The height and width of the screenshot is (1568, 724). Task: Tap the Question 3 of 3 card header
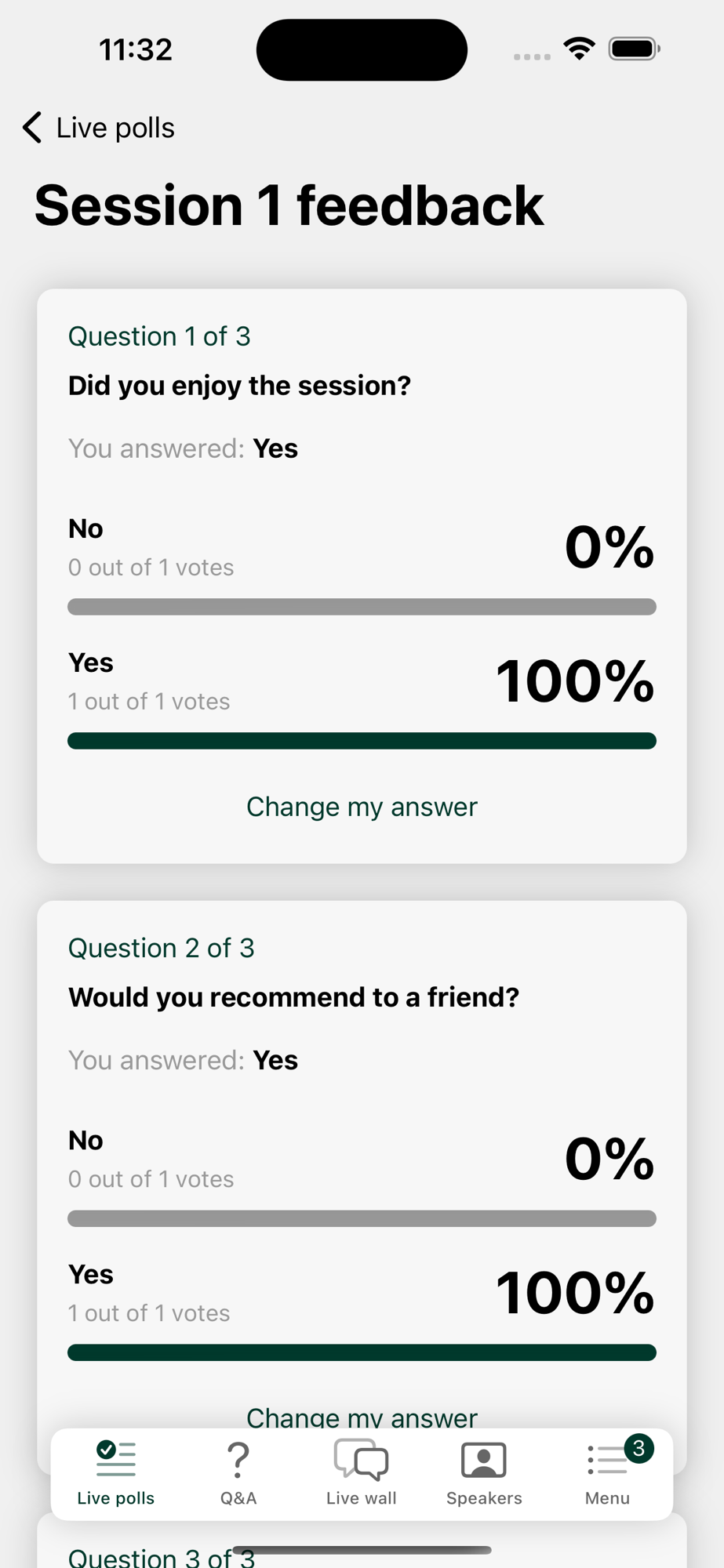(x=162, y=1556)
